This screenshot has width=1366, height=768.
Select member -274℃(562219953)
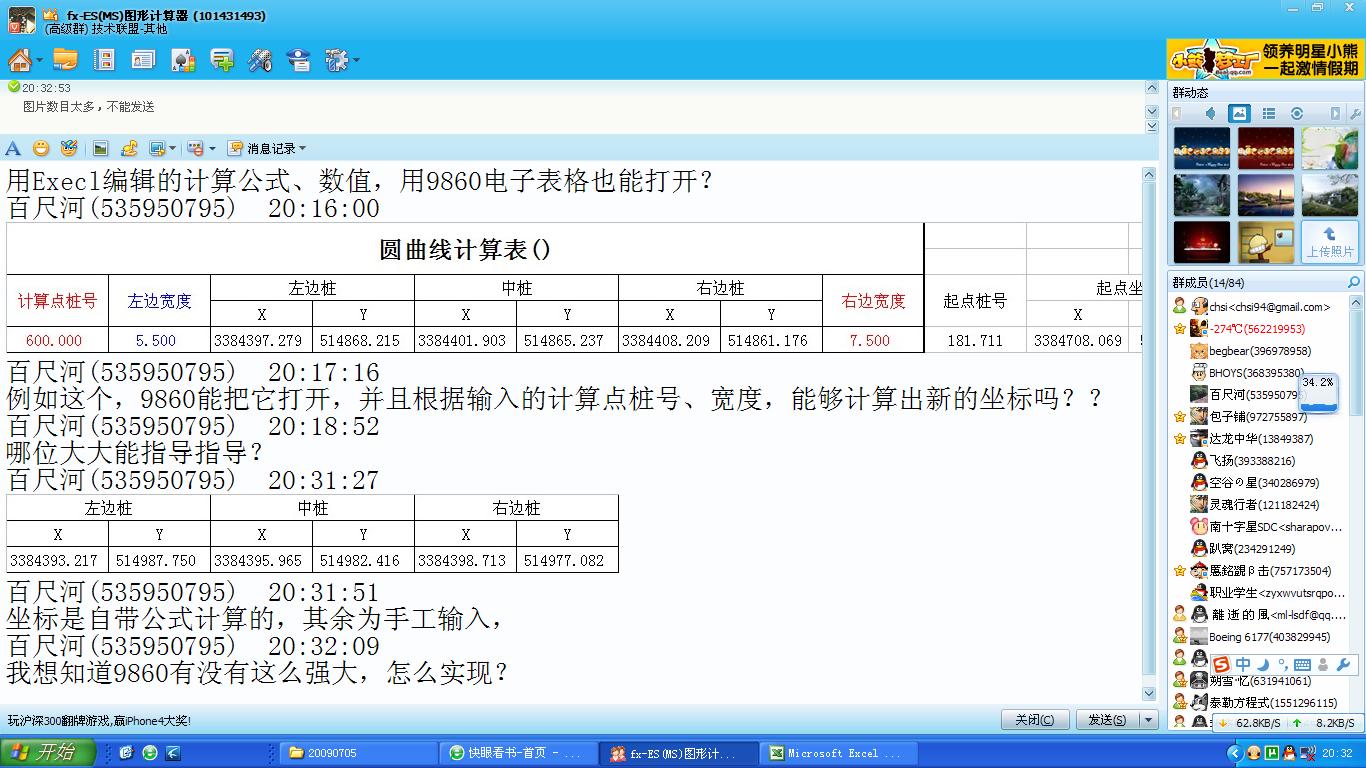pyautogui.click(x=1247, y=329)
